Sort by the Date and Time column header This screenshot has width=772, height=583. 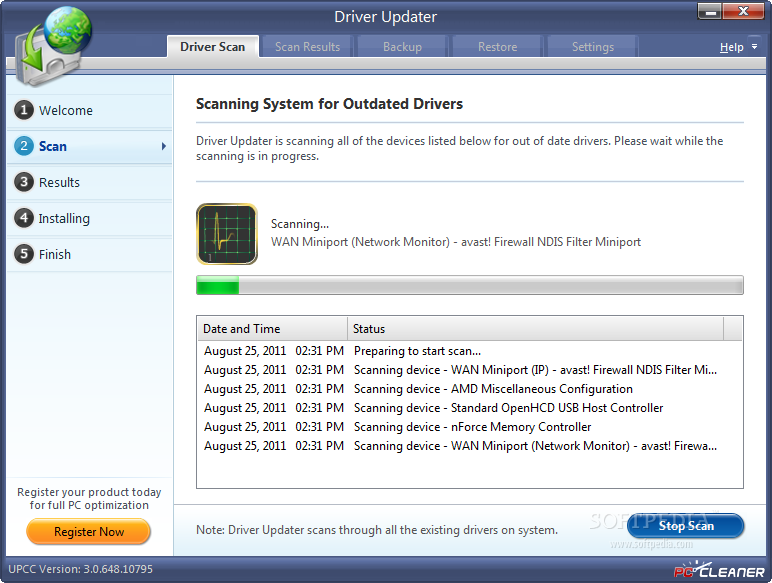(x=272, y=329)
